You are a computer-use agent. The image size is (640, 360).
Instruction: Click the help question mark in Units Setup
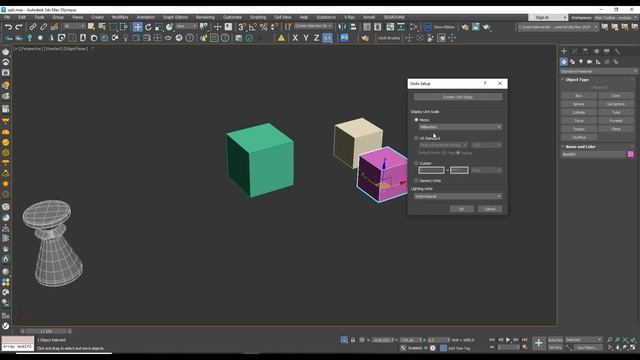(x=485, y=83)
